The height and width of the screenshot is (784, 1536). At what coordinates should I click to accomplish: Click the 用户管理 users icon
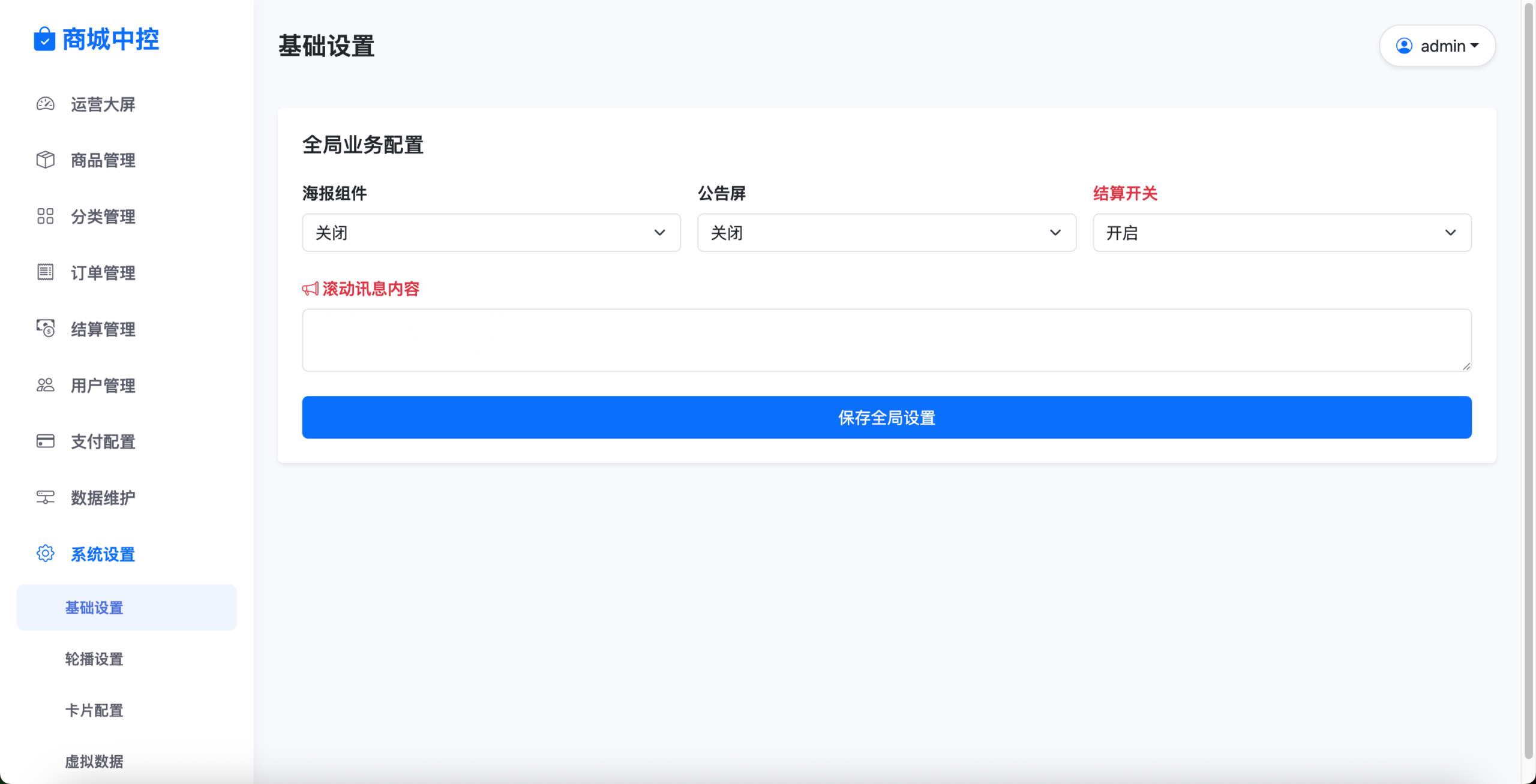45,385
